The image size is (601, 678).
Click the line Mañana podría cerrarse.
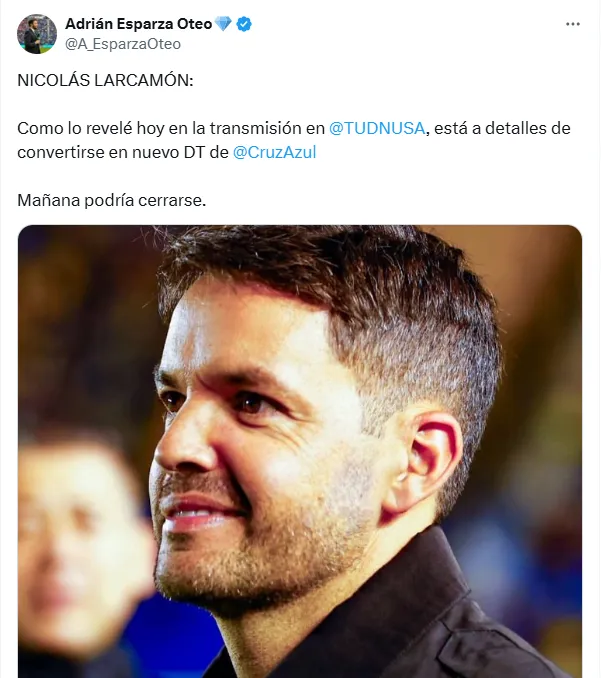(112, 200)
